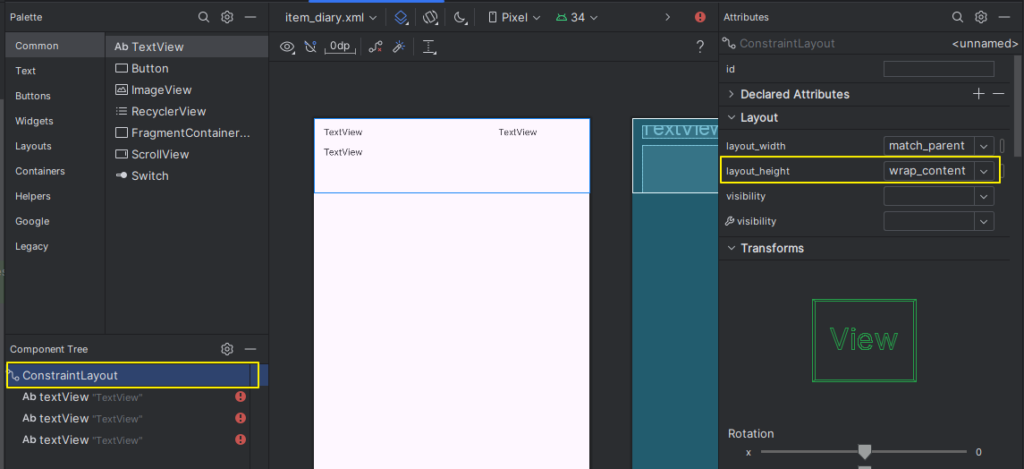The image size is (1024, 469).
Task: Expand the toolbar overflow arrow
Action: pyautogui.click(x=667, y=17)
